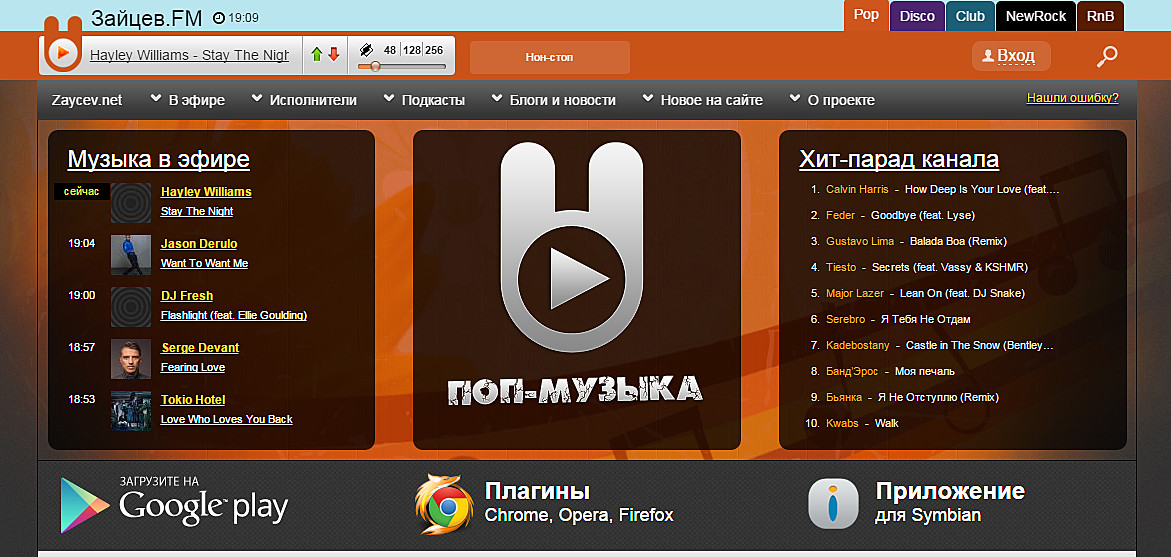1171x557 pixels.
Task: Open search with the magnifier icon
Action: point(1107,56)
